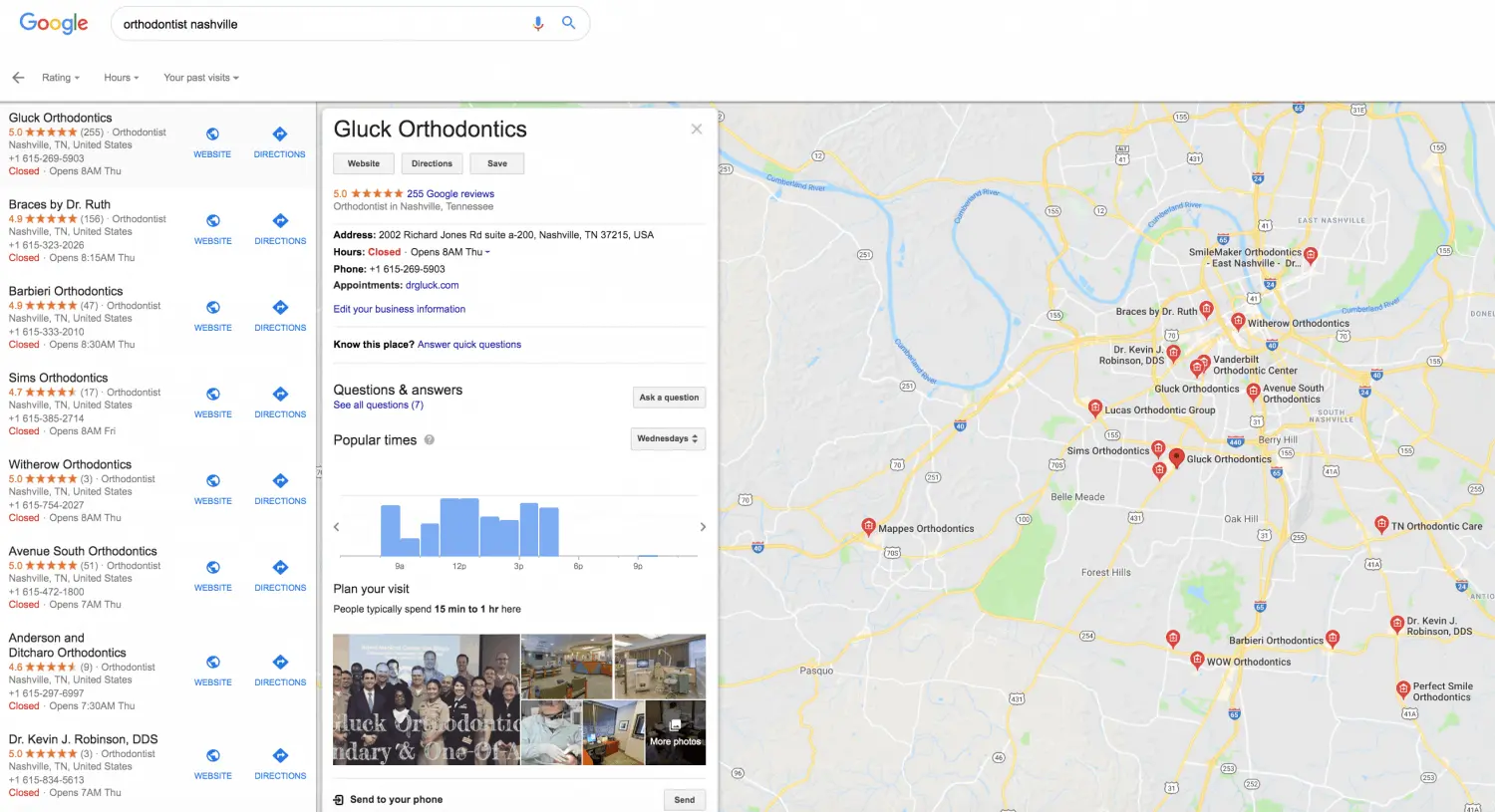Click the search input field

(324, 24)
